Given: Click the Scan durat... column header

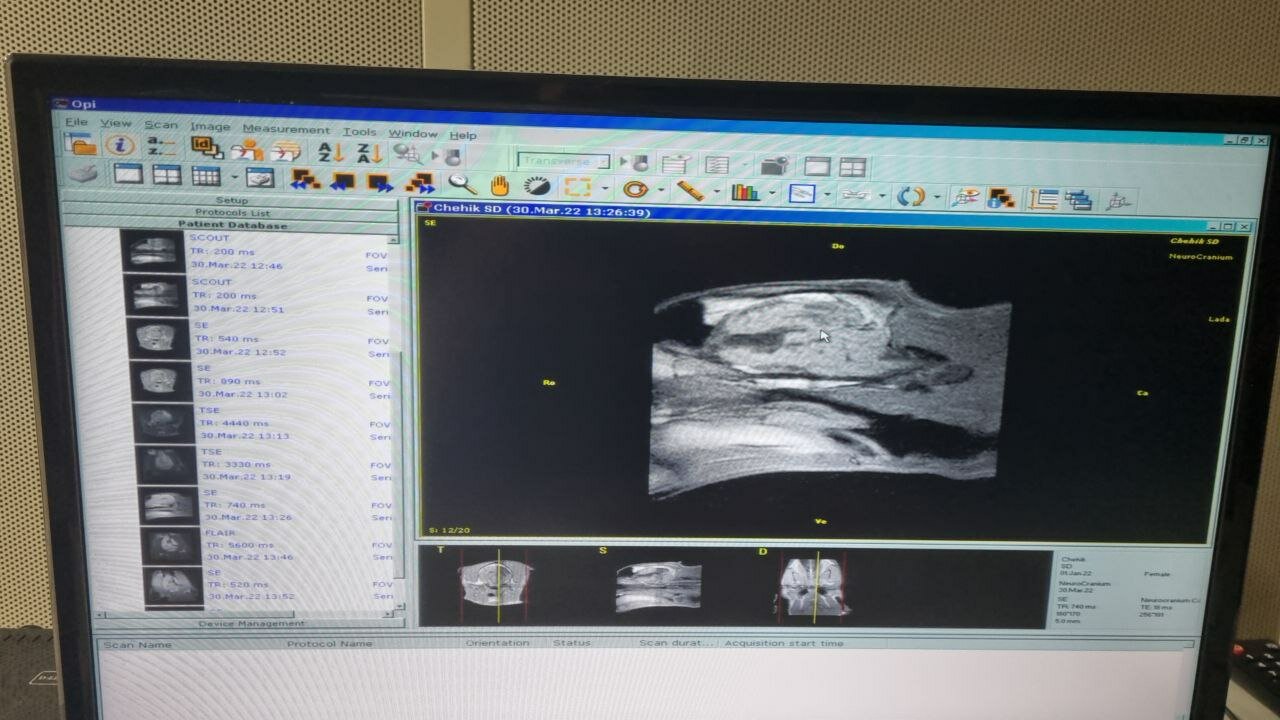Looking at the screenshot, I should coord(677,643).
